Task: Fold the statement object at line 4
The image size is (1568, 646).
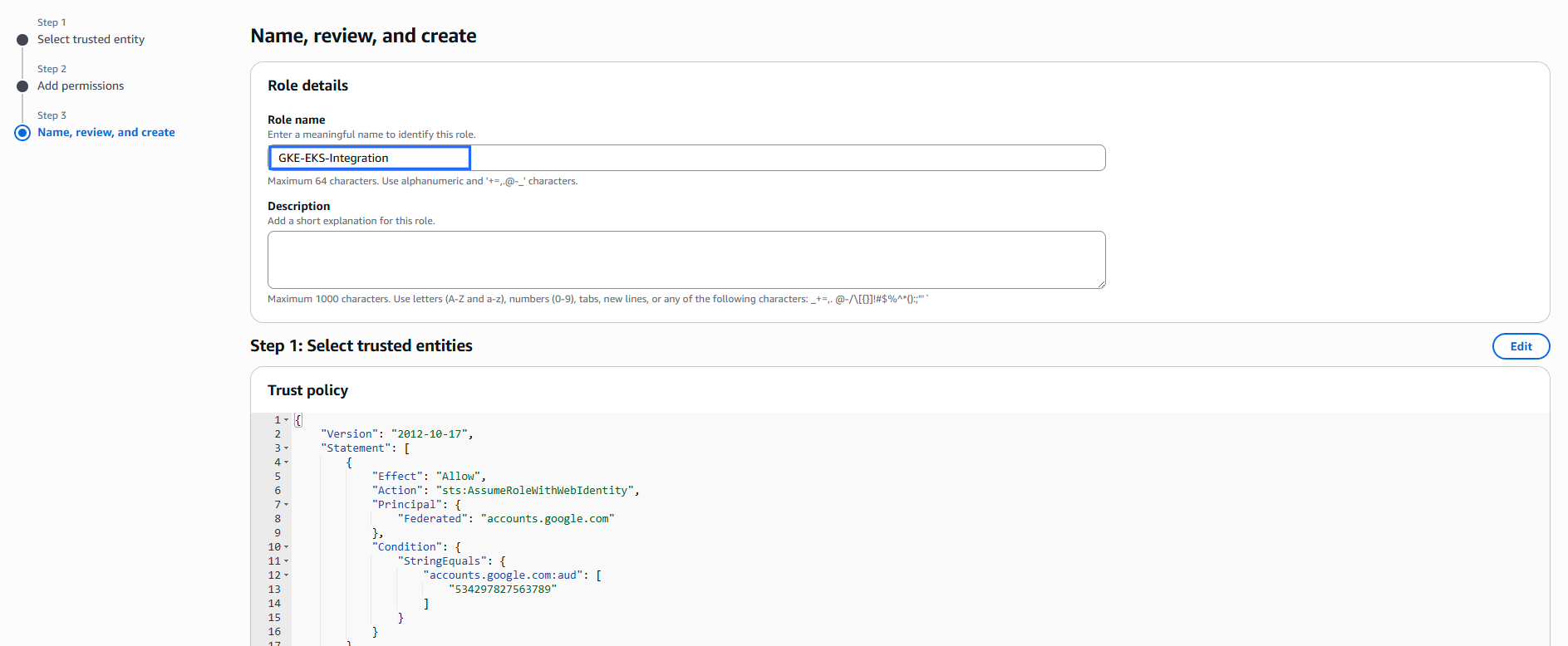Action: pos(287,462)
